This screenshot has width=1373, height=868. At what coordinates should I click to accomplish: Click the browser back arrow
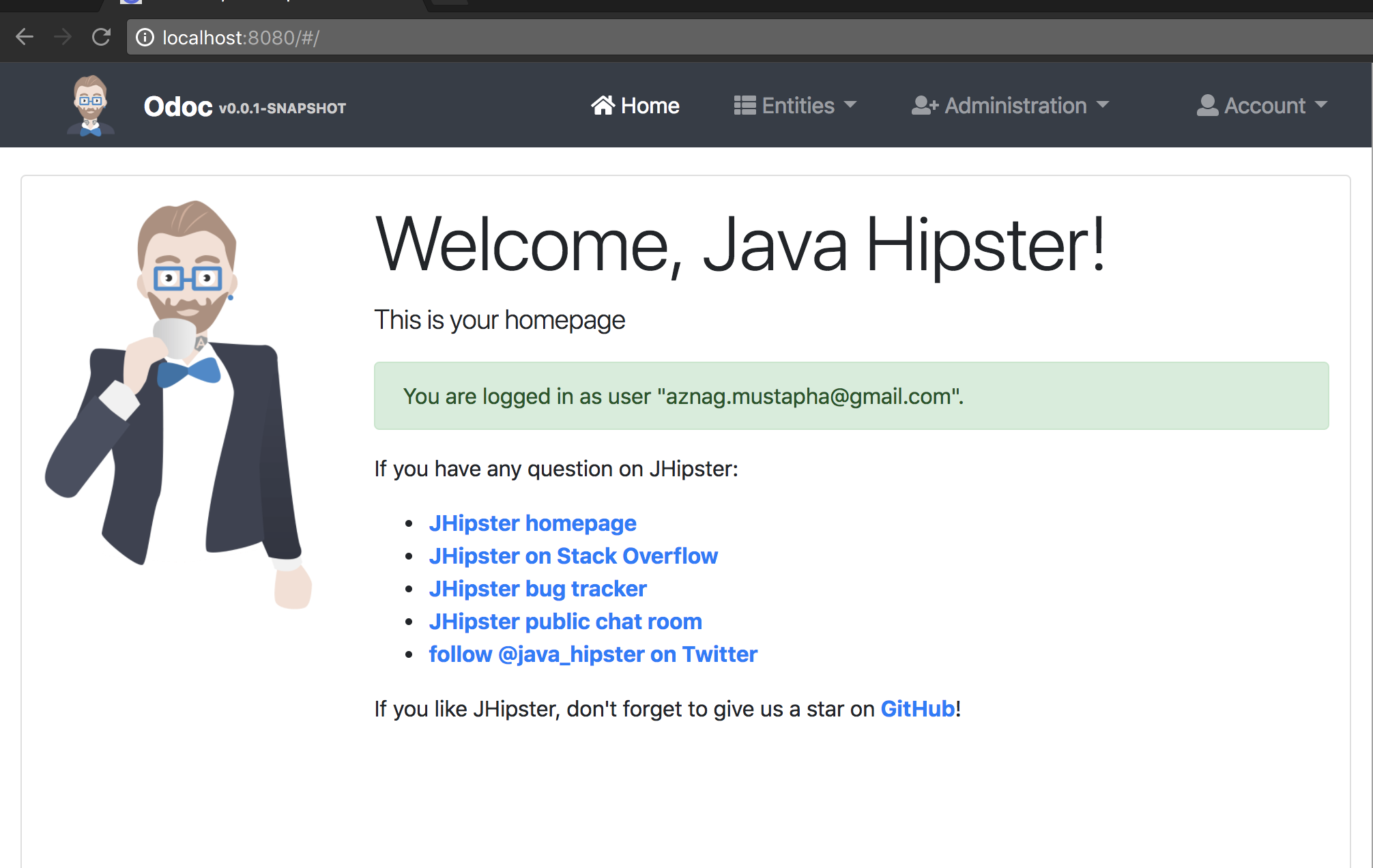click(x=25, y=37)
